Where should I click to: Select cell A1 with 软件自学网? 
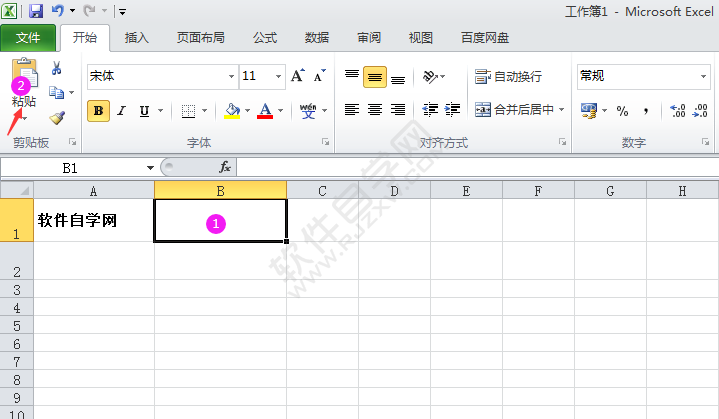click(x=94, y=220)
